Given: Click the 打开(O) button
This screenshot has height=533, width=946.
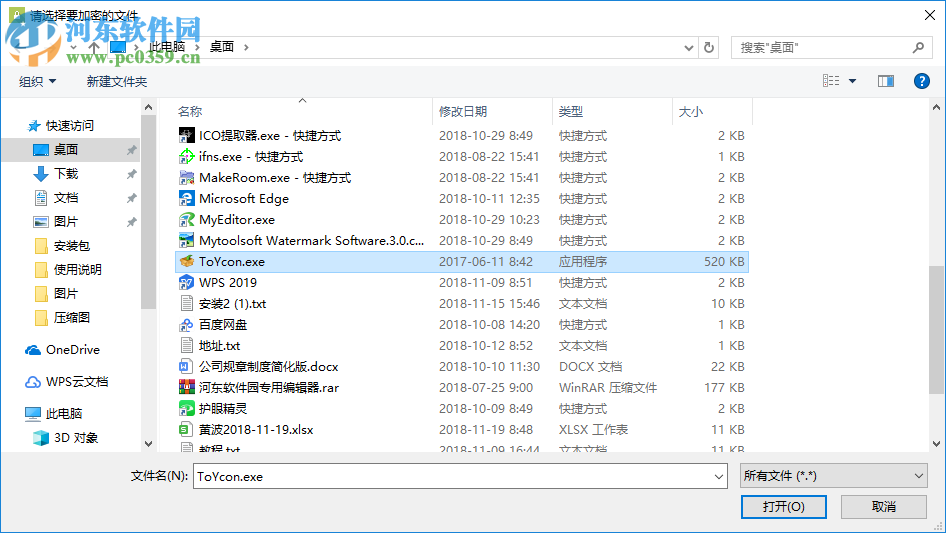Looking at the screenshot, I should coord(784,507).
